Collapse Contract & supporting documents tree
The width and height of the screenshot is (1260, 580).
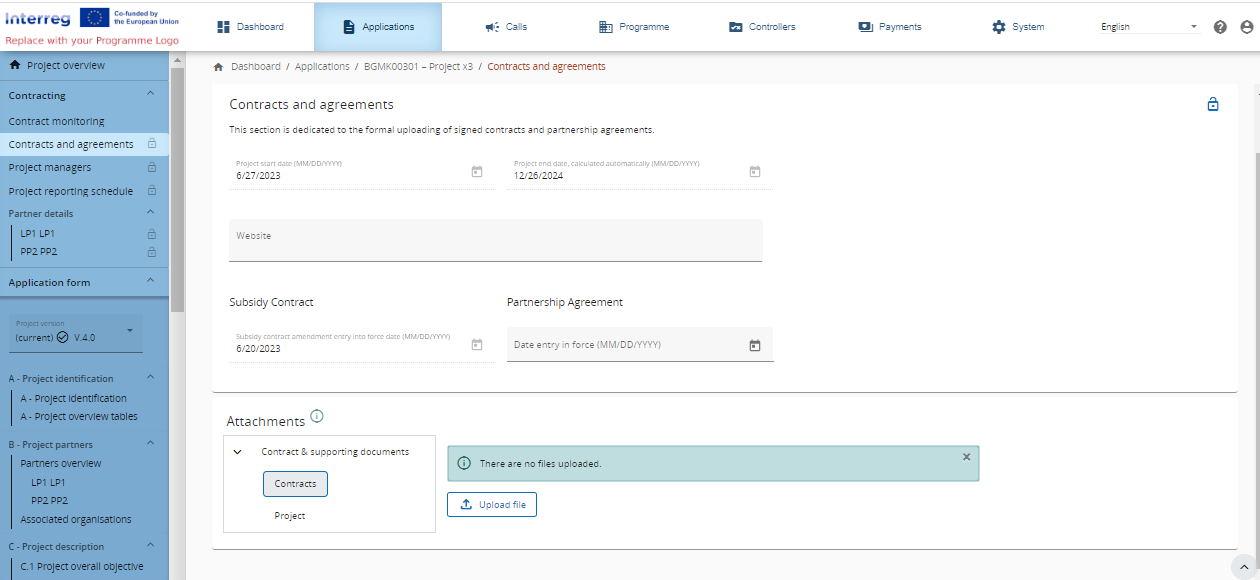click(x=238, y=452)
